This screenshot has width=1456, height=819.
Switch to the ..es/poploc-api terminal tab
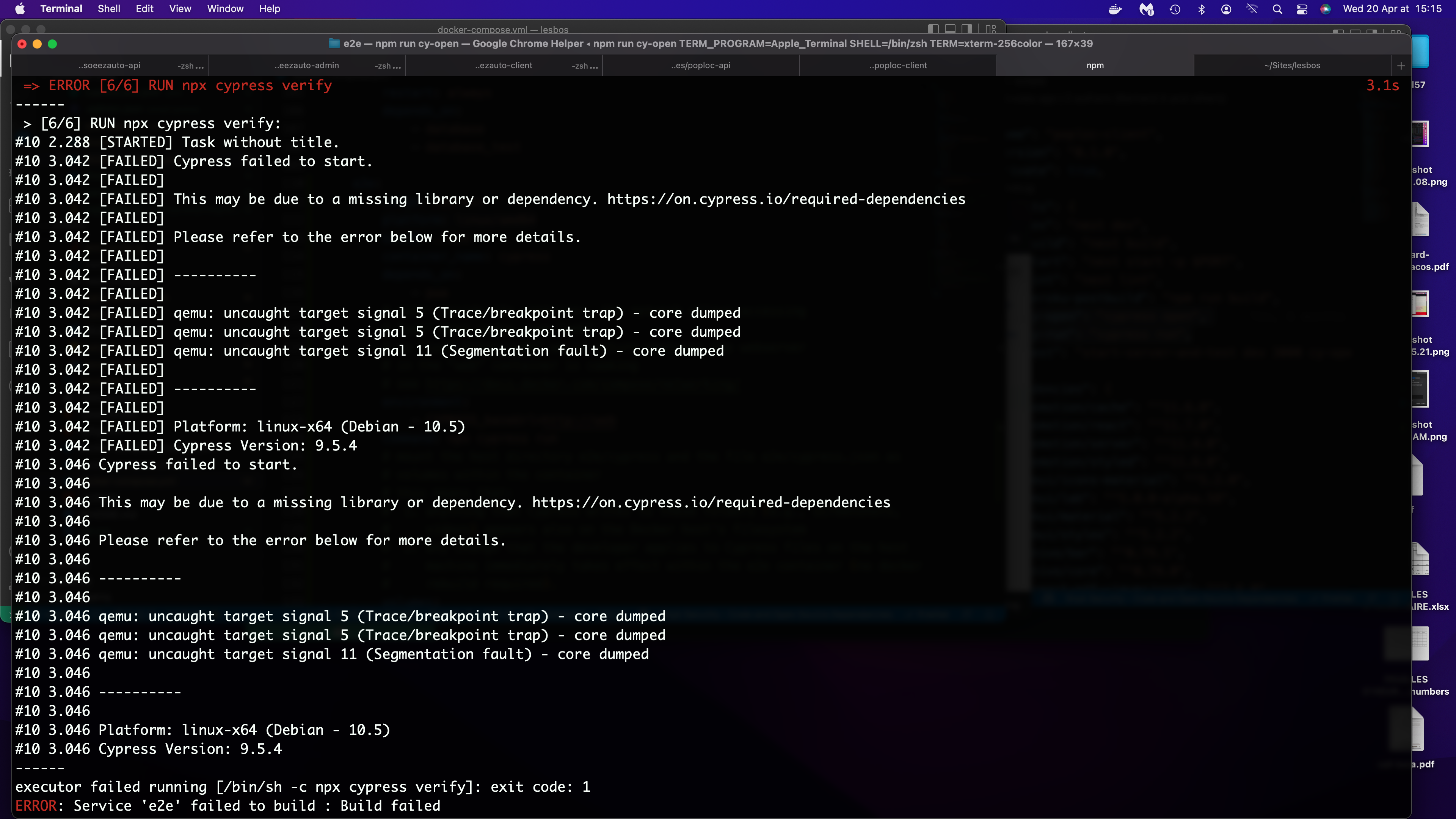pyautogui.click(x=701, y=65)
